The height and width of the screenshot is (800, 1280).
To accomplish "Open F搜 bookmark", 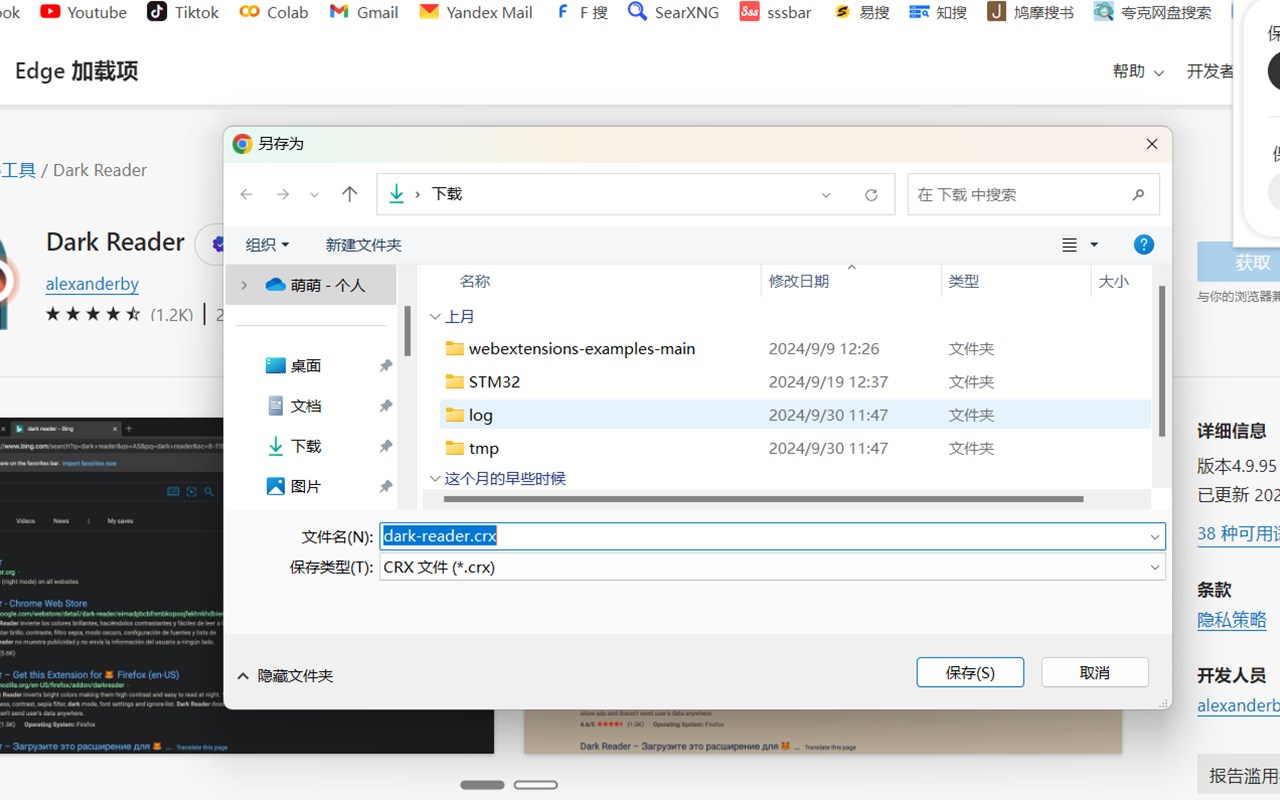I will point(581,12).
